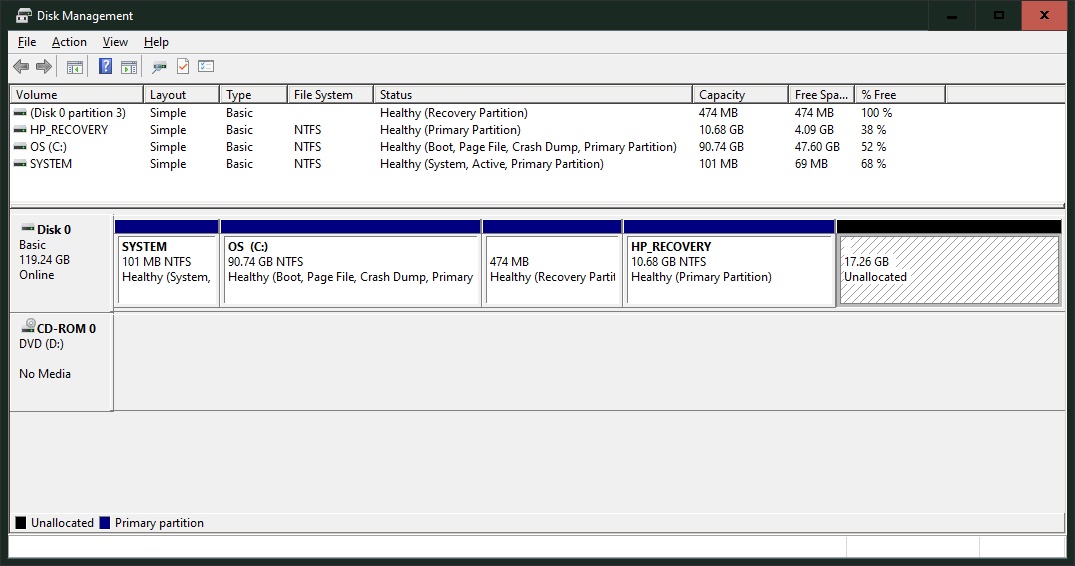Image resolution: width=1075 pixels, height=566 pixels.
Task: Click the Back arrow in the toolbar
Action: [21, 67]
